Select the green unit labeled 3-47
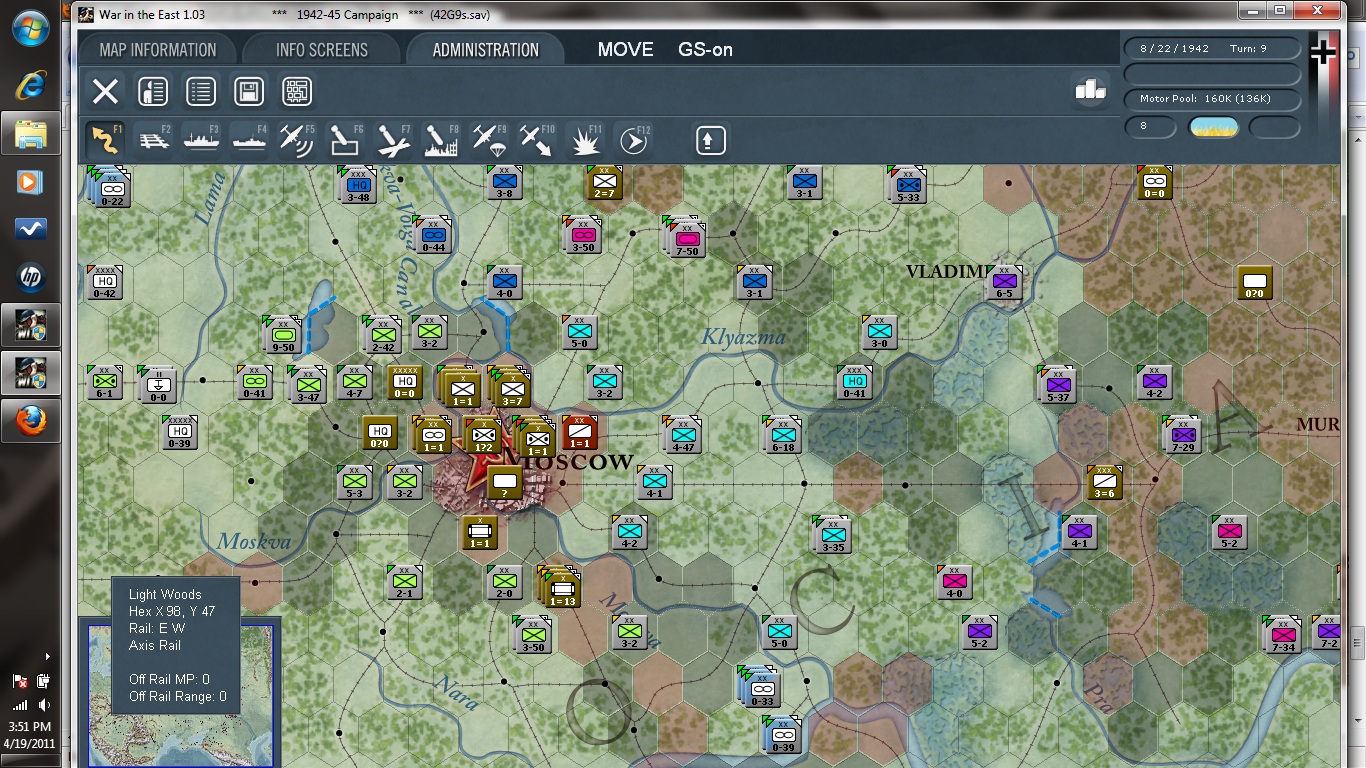The height and width of the screenshot is (768, 1366). coord(308,384)
